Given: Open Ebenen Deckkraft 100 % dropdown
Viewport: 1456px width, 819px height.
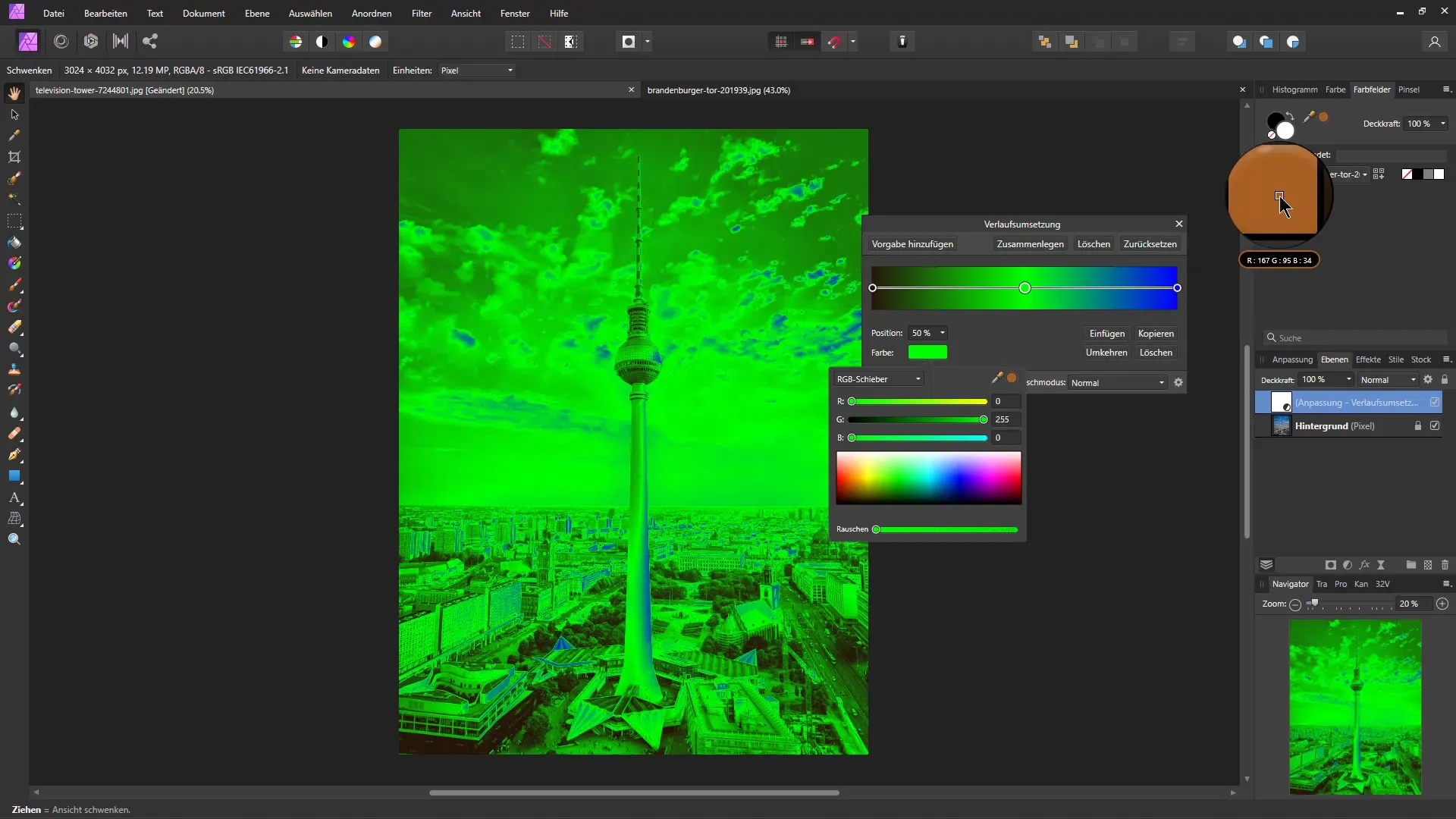Looking at the screenshot, I should coord(1326,380).
